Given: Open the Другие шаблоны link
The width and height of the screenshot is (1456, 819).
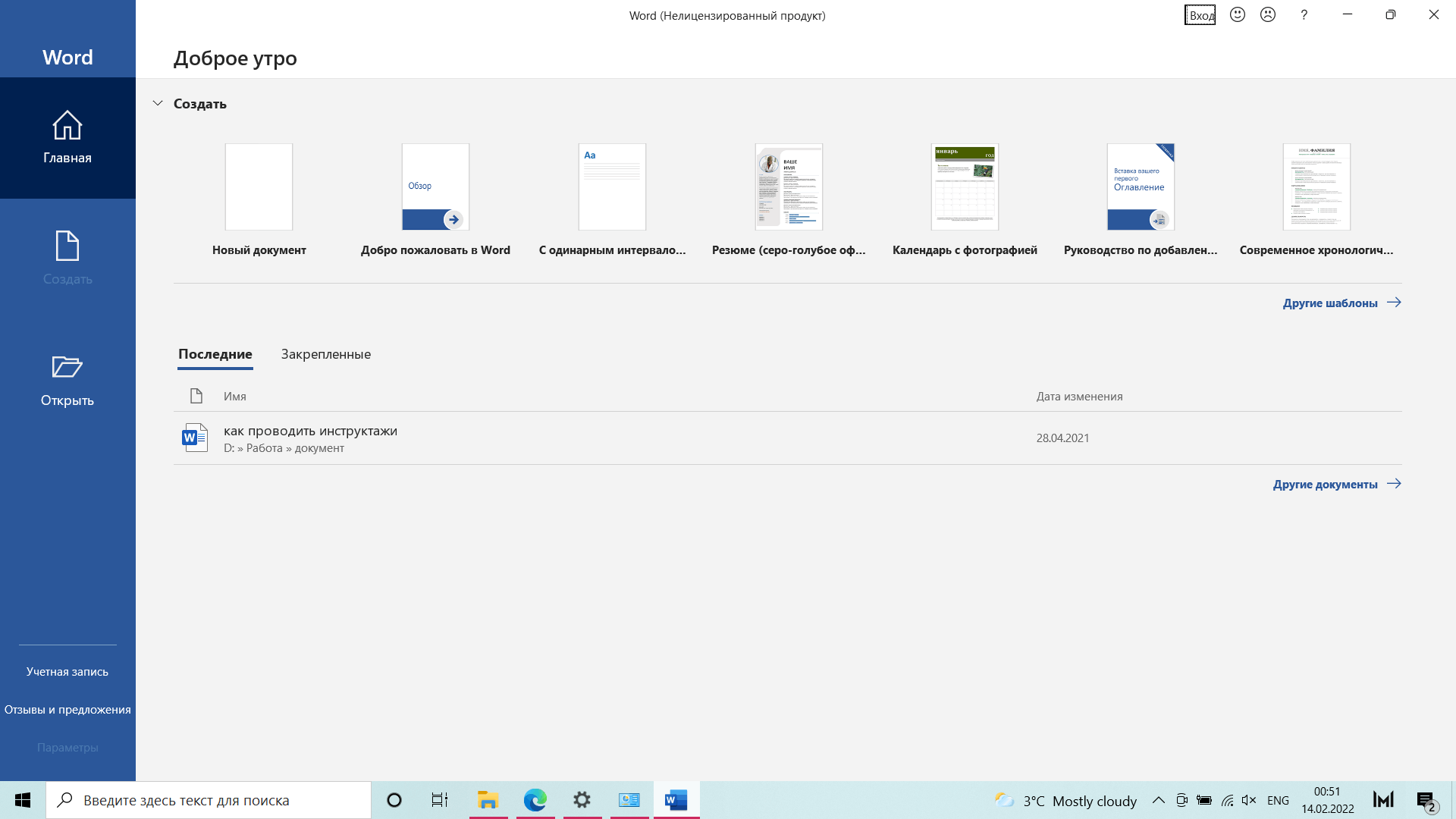Looking at the screenshot, I should pyautogui.click(x=1341, y=303).
